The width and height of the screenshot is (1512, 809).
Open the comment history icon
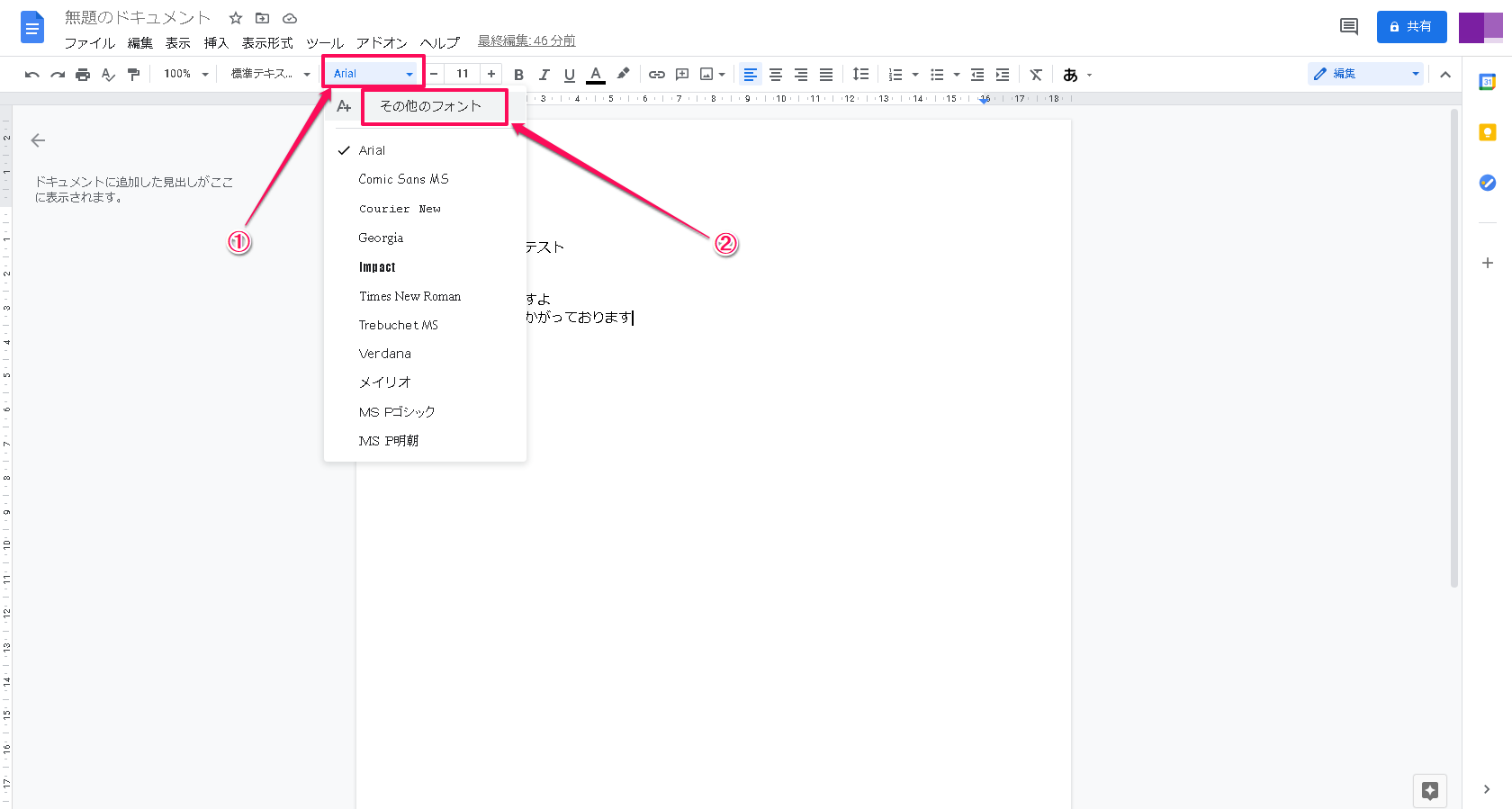point(1349,27)
